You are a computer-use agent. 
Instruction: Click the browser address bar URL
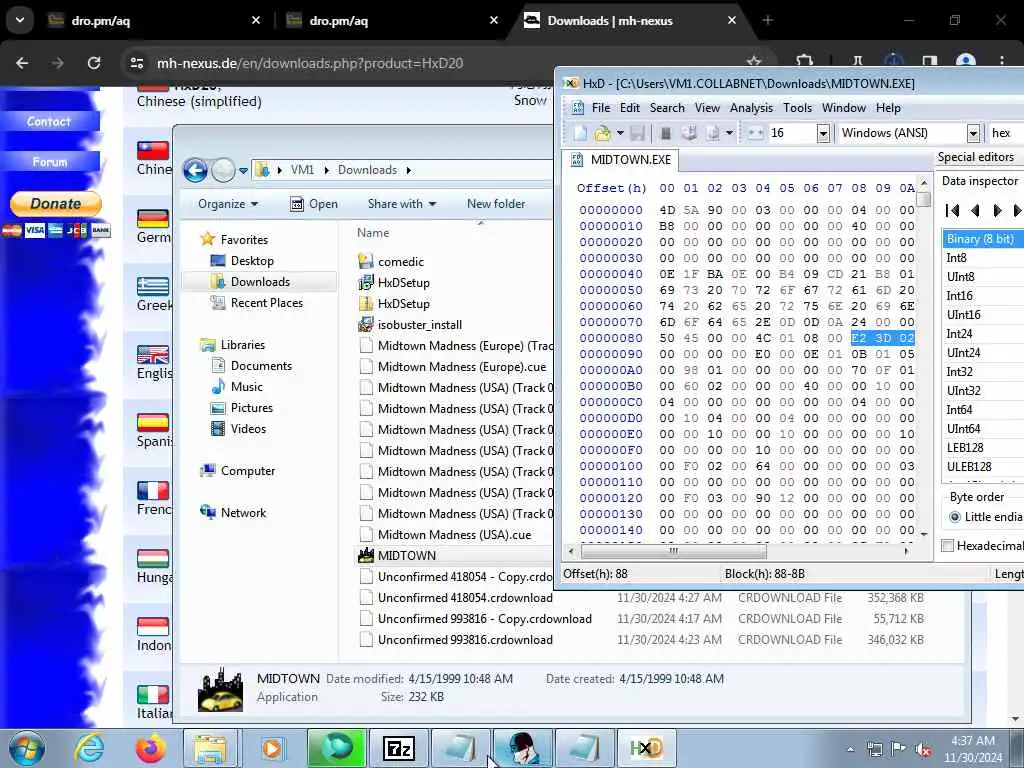(x=310, y=63)
